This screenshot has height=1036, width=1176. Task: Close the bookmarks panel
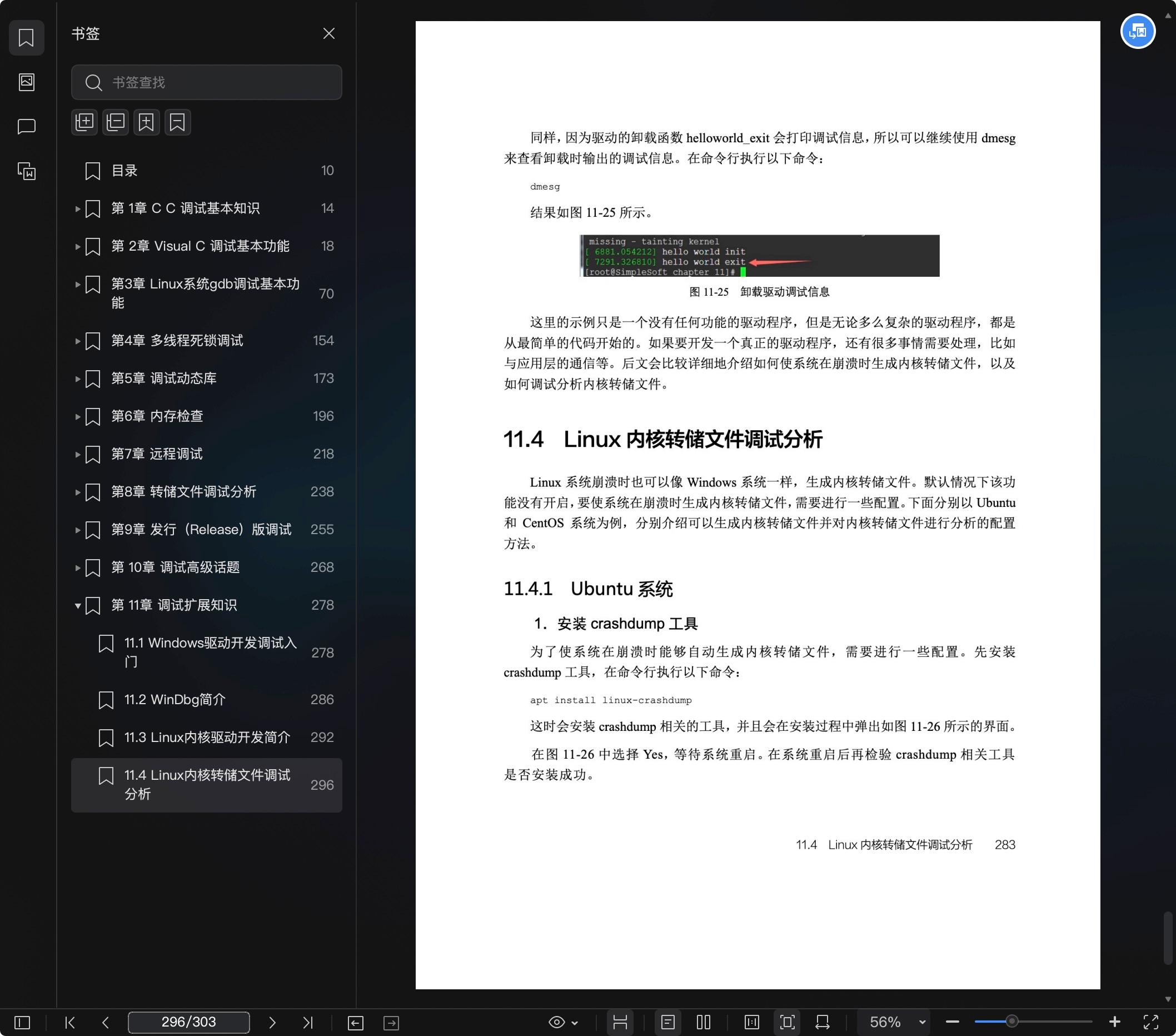coord(328,33)
